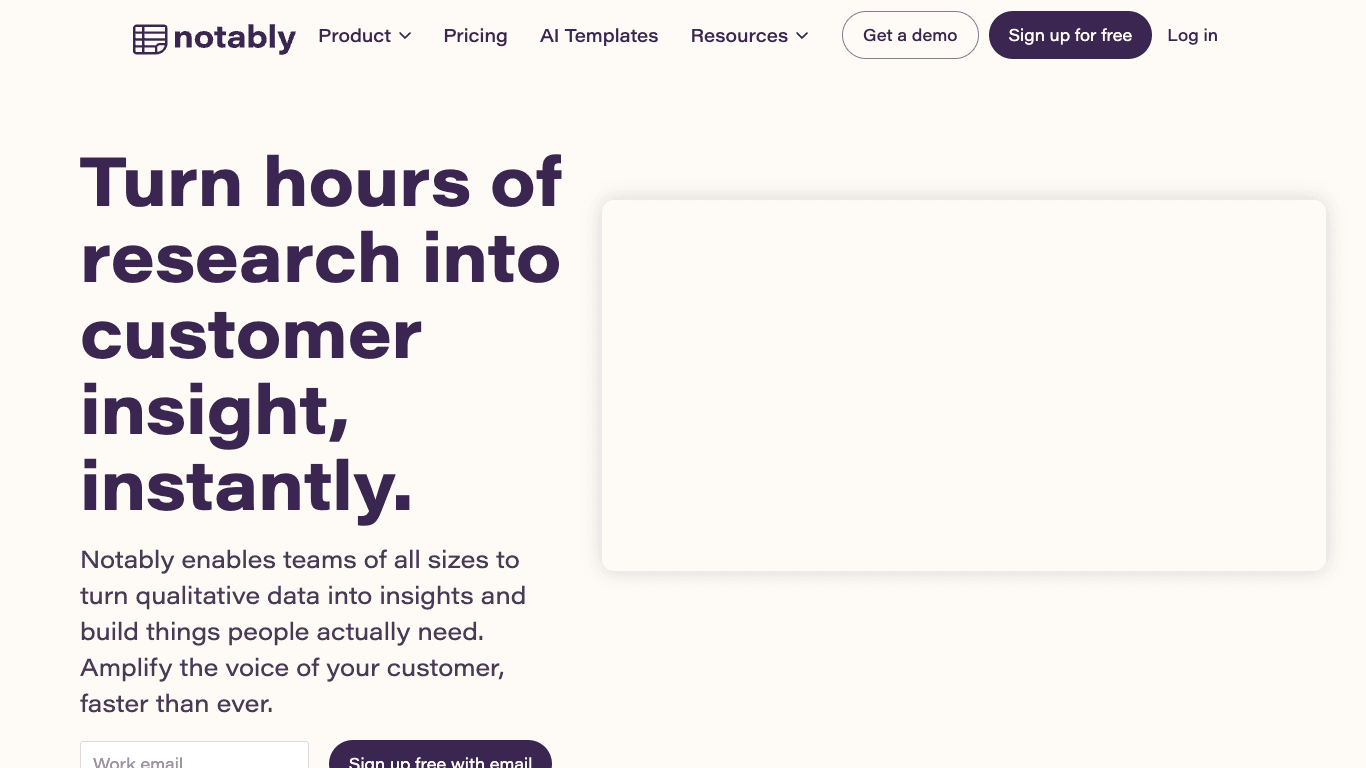Click the "faster than ever." text
Viewport: 1366px width, 768px height.
tap(176, 703)
